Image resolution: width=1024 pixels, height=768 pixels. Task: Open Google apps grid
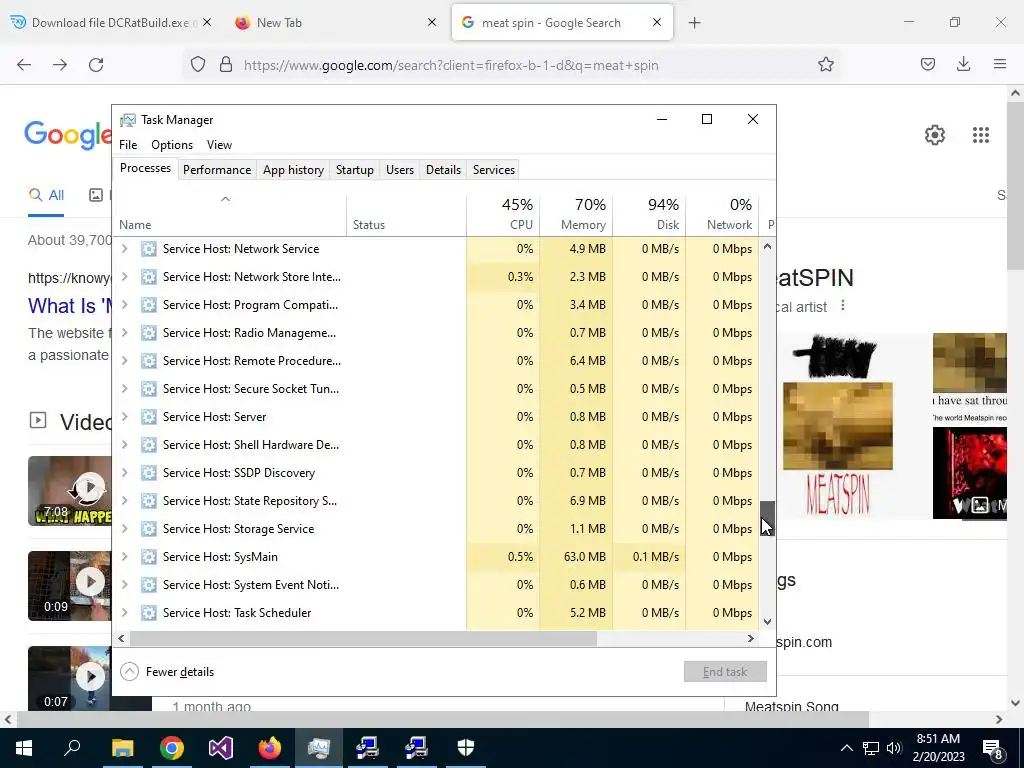pos(981,135)
